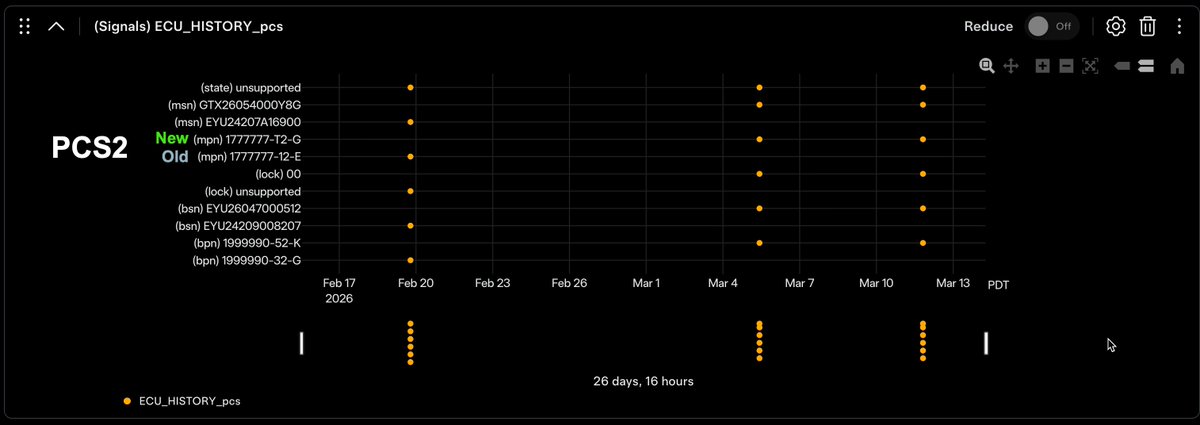Reset chart axes with the home icon
This screenshot has height=425, width=1200.
click(x=1177, y=66)
